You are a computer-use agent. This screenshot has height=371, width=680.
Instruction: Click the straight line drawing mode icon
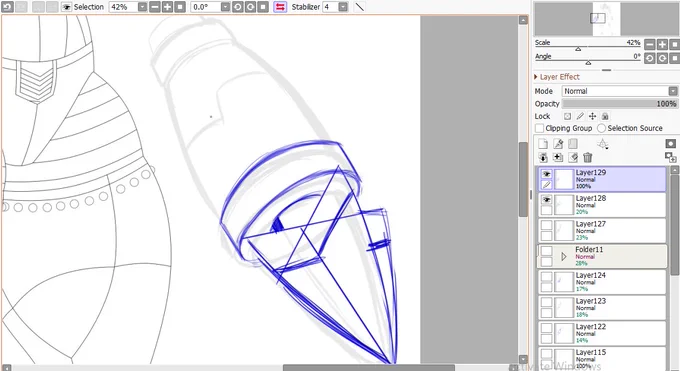360,7
